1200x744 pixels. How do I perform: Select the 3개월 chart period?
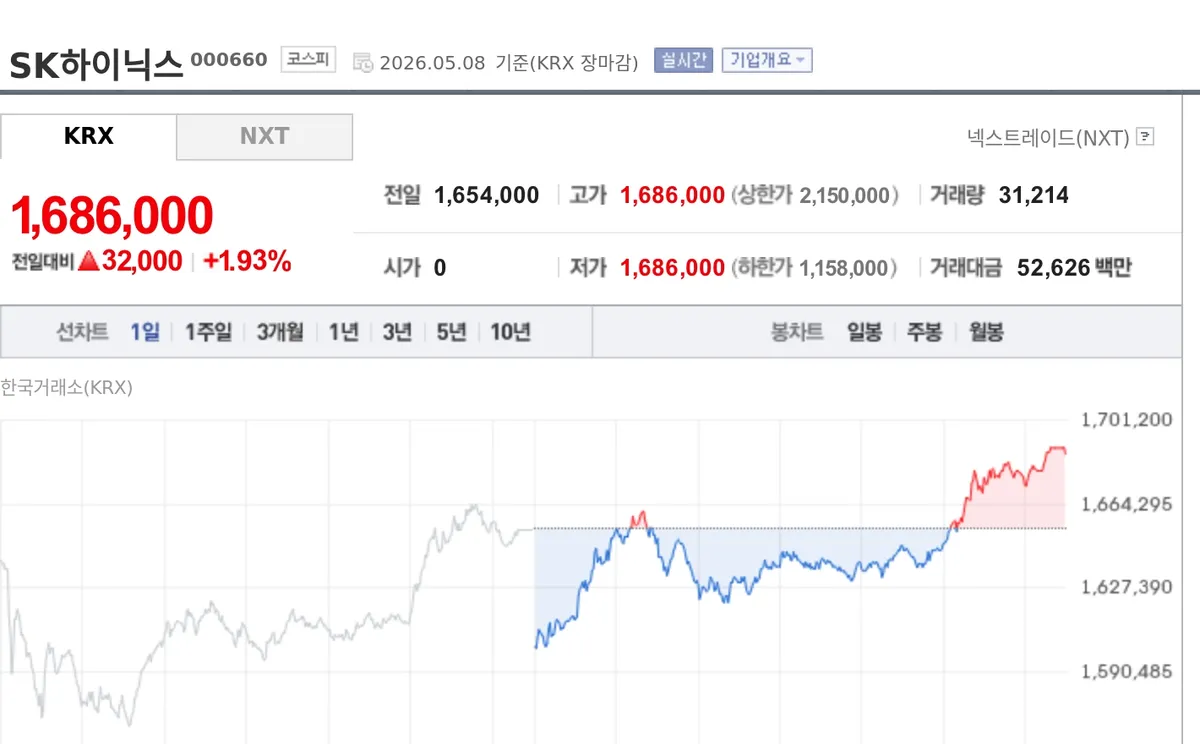[280, 332]
